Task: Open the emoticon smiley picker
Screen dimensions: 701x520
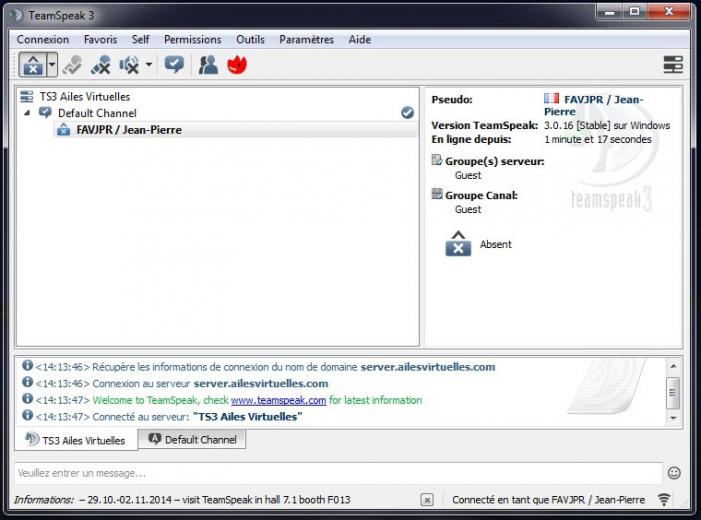Action: point(674,473)
